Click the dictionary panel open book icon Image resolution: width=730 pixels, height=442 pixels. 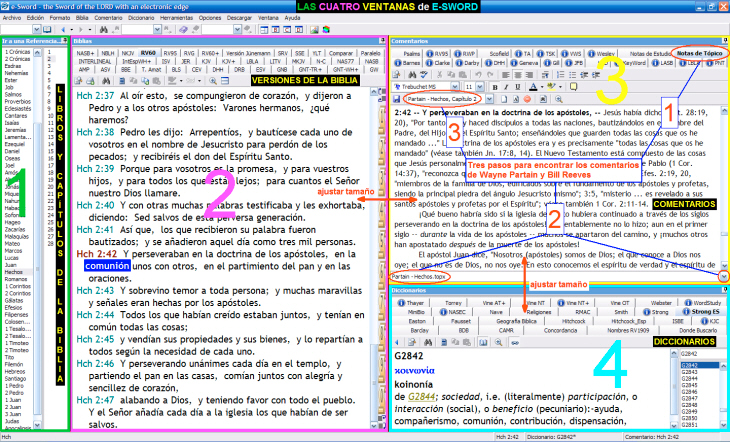pyautogui.click(x=483, y=342)
